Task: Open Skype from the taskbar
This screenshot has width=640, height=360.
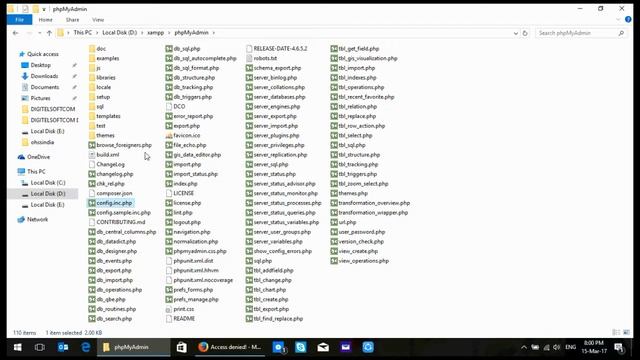Action: tap(301, 347)
